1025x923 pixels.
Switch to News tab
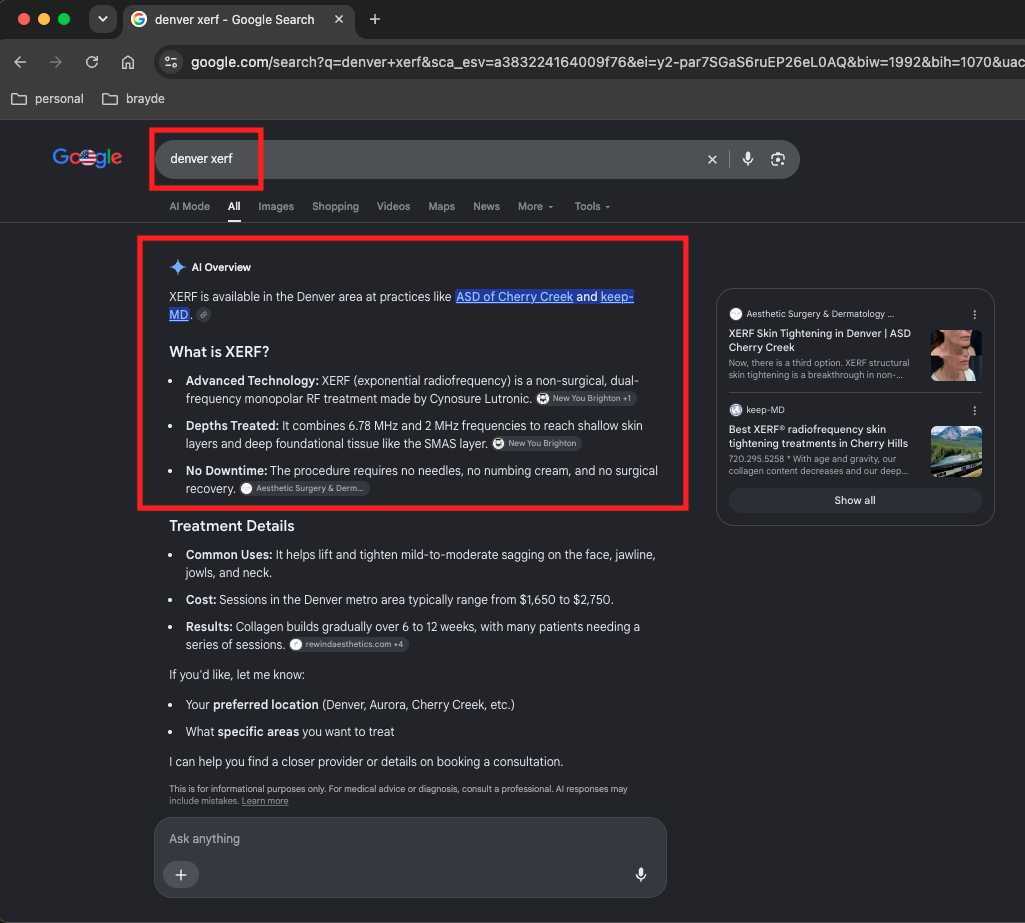coord(486,206)
